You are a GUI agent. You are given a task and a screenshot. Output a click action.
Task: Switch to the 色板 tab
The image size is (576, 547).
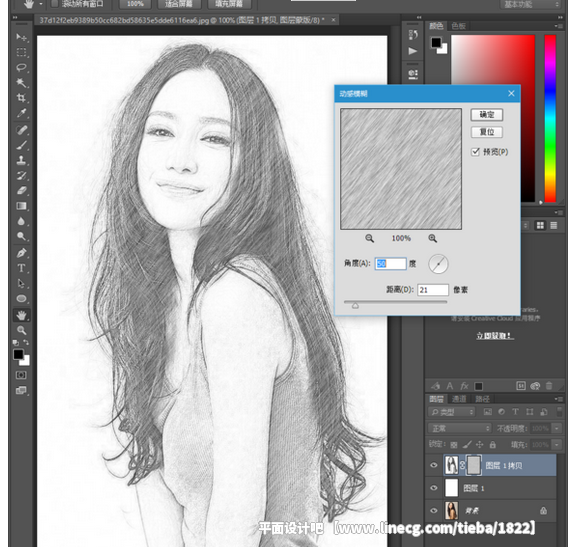click(x=459, y=26)
